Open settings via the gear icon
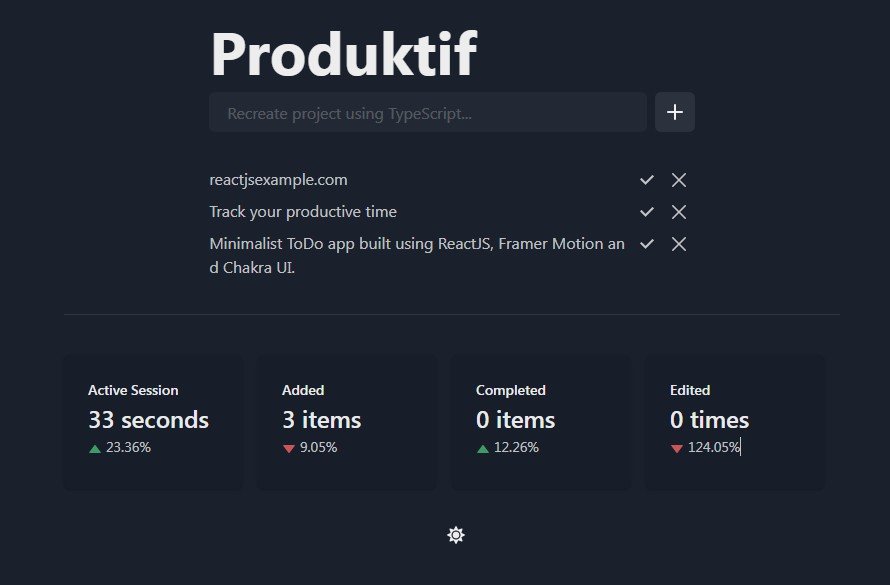Screen dimensions: 890x585 coord(456,535)
